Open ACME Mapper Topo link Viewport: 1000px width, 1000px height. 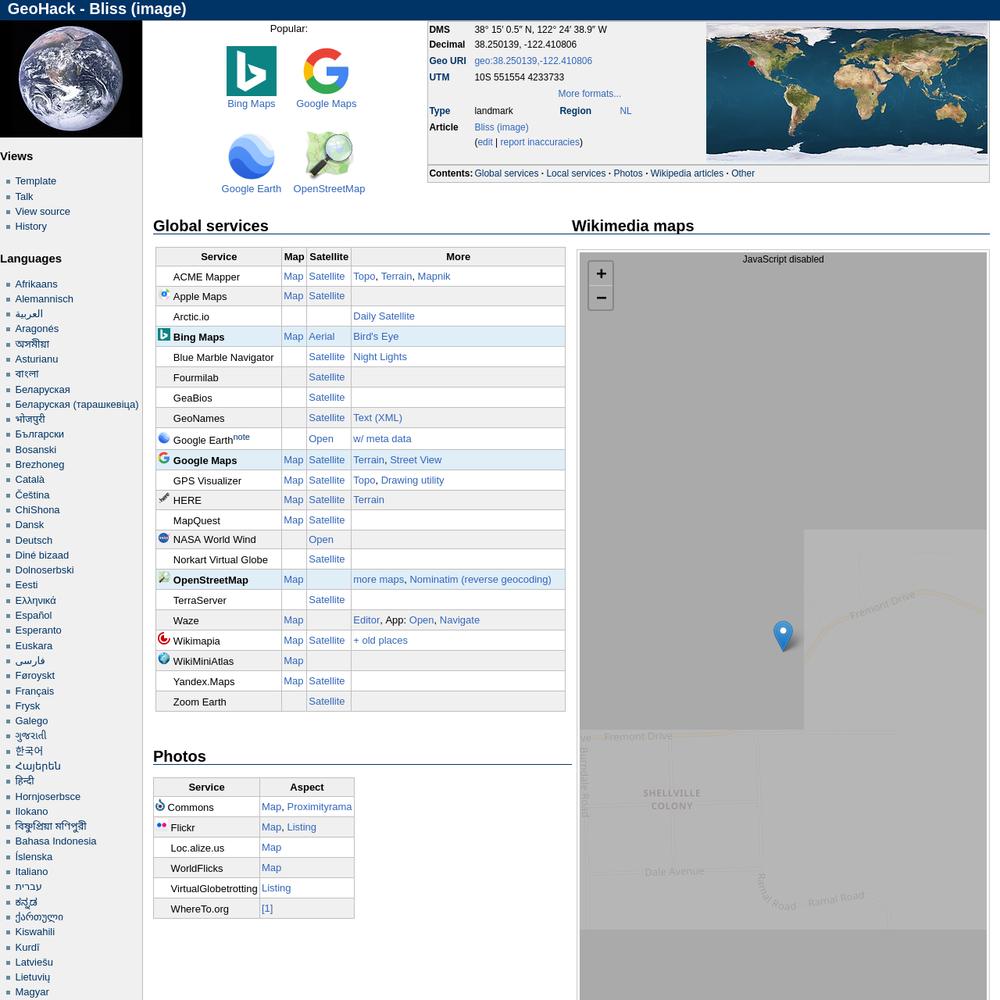364,276
